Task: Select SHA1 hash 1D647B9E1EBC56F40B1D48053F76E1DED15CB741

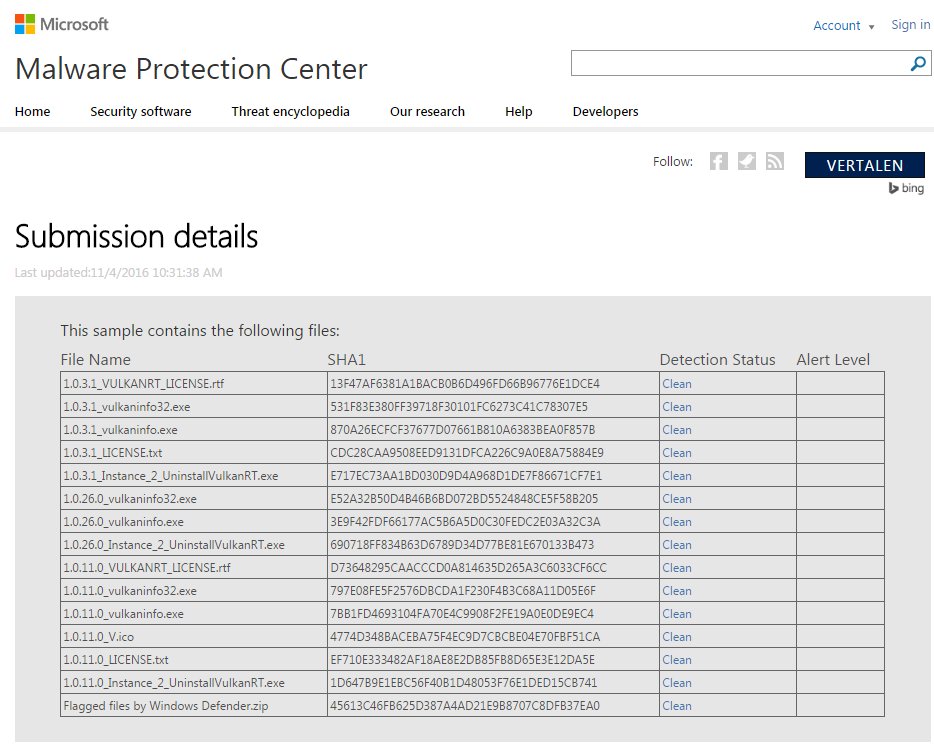Action: [463, 683]
